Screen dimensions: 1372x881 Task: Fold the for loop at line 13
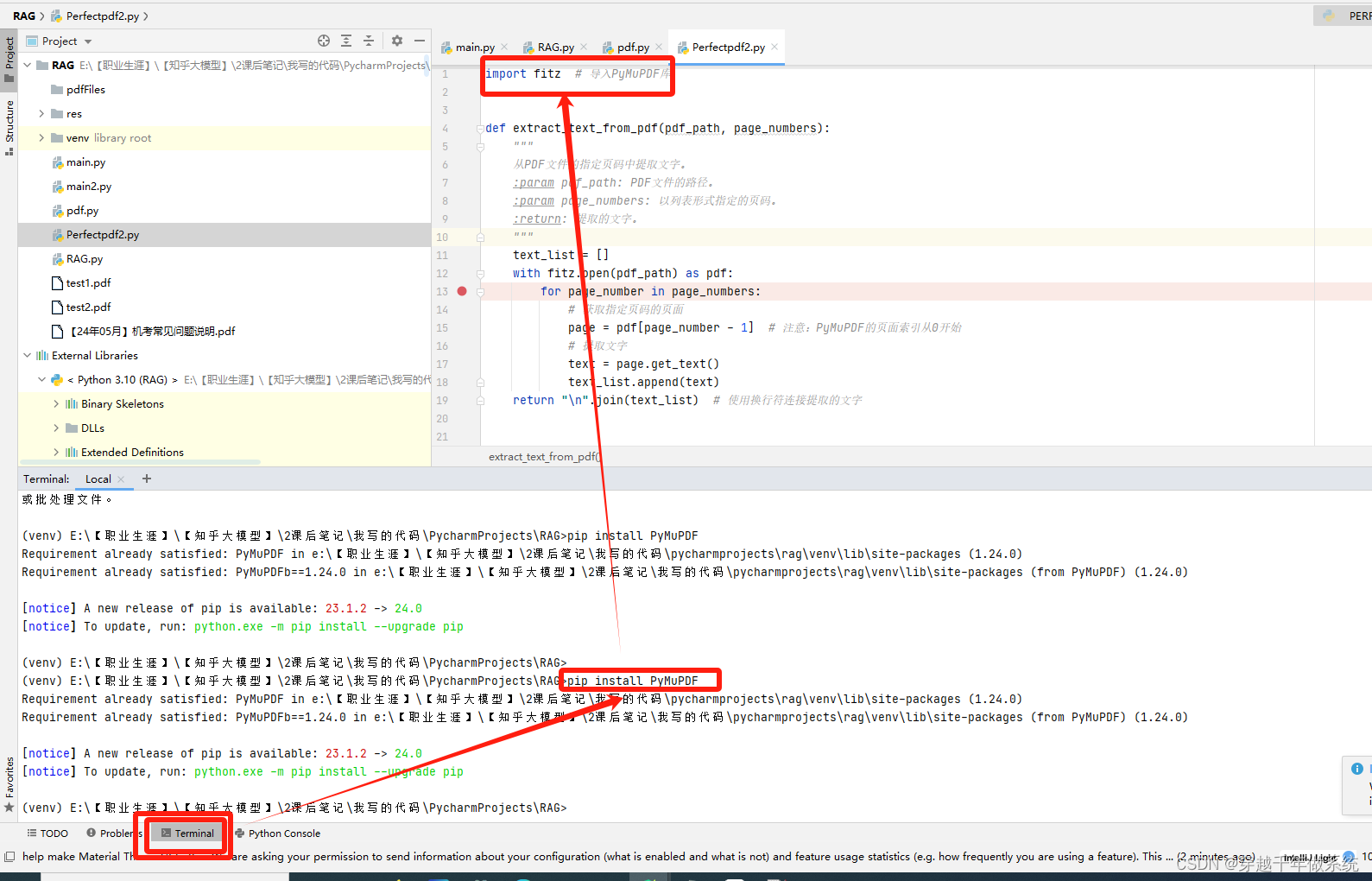[480, 291]
